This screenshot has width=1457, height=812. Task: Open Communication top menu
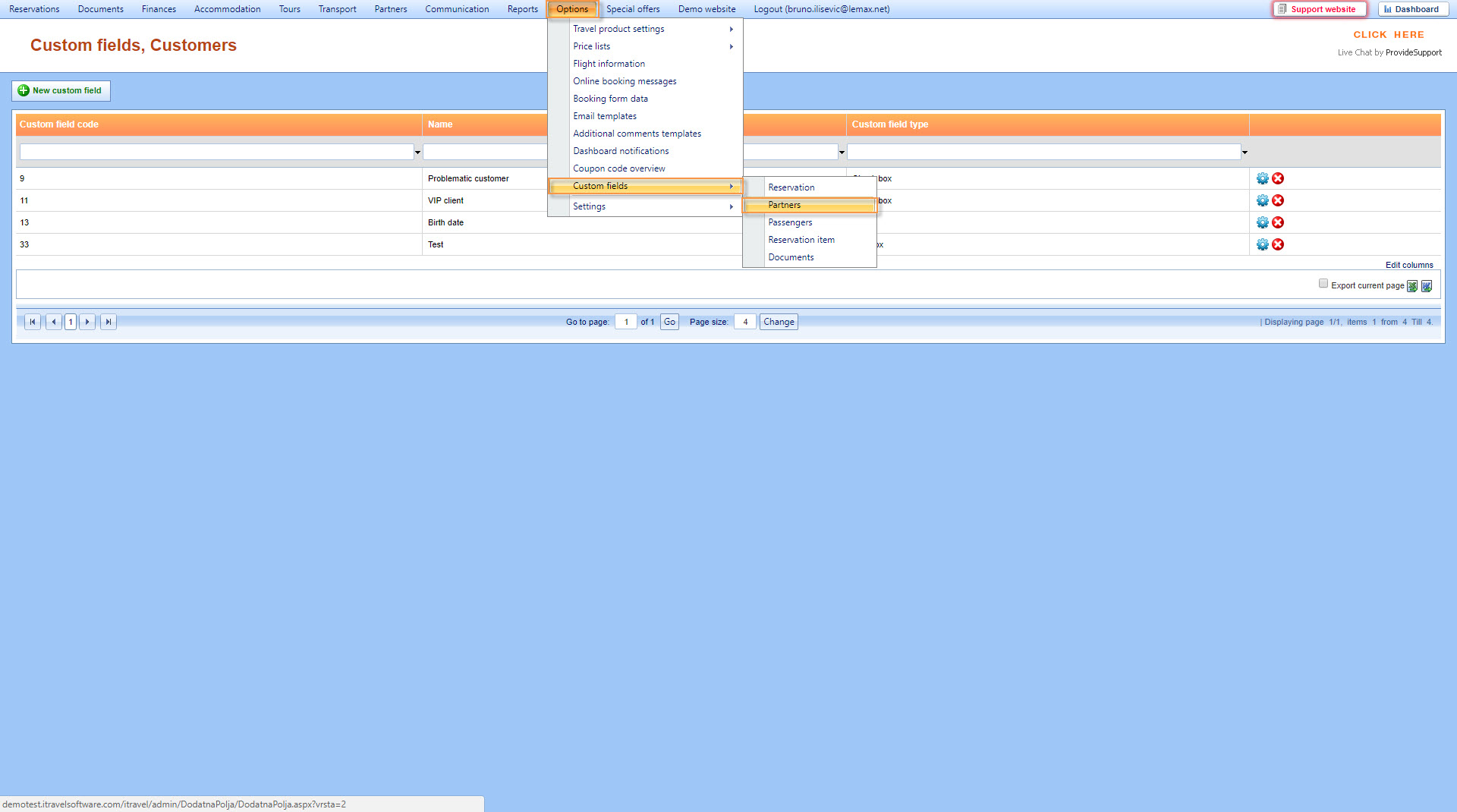[457, 9]
